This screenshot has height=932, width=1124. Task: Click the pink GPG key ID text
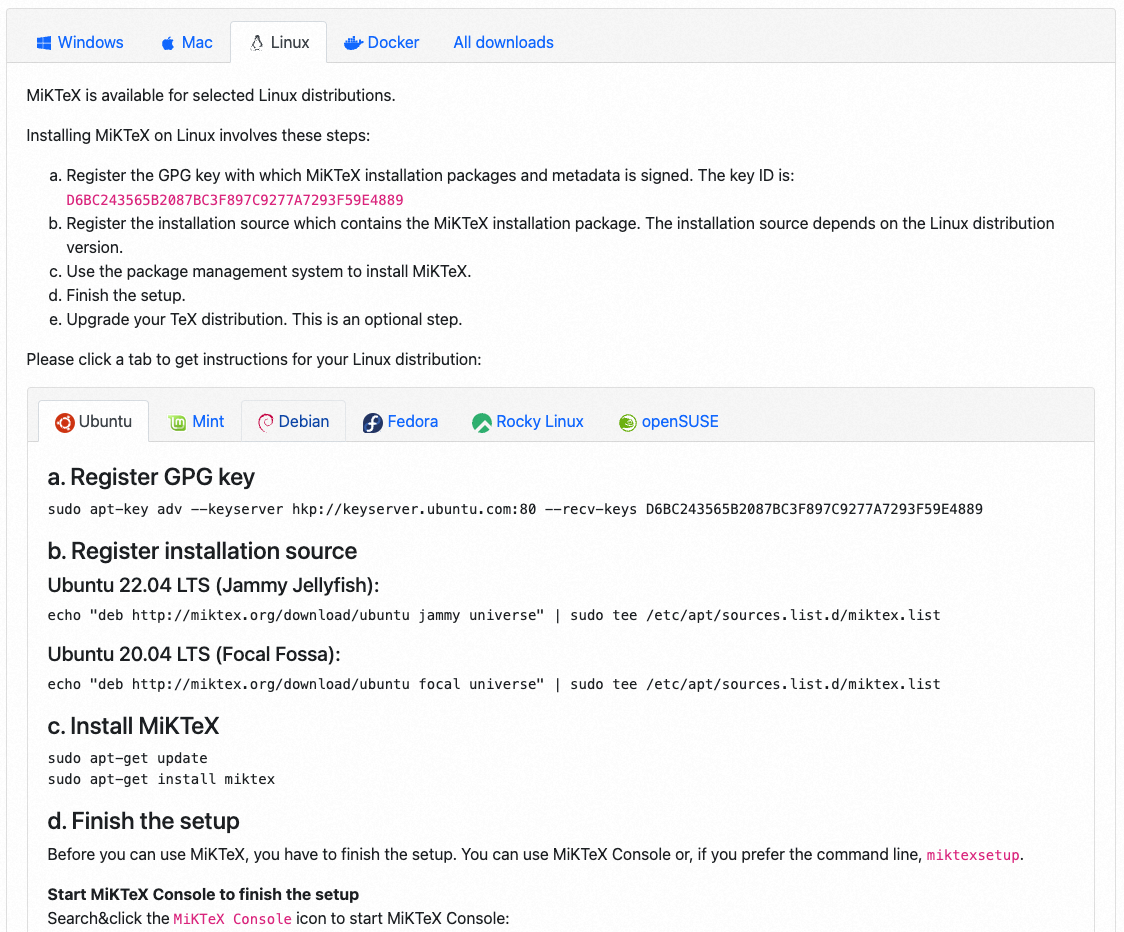click(x=235, y=200)
